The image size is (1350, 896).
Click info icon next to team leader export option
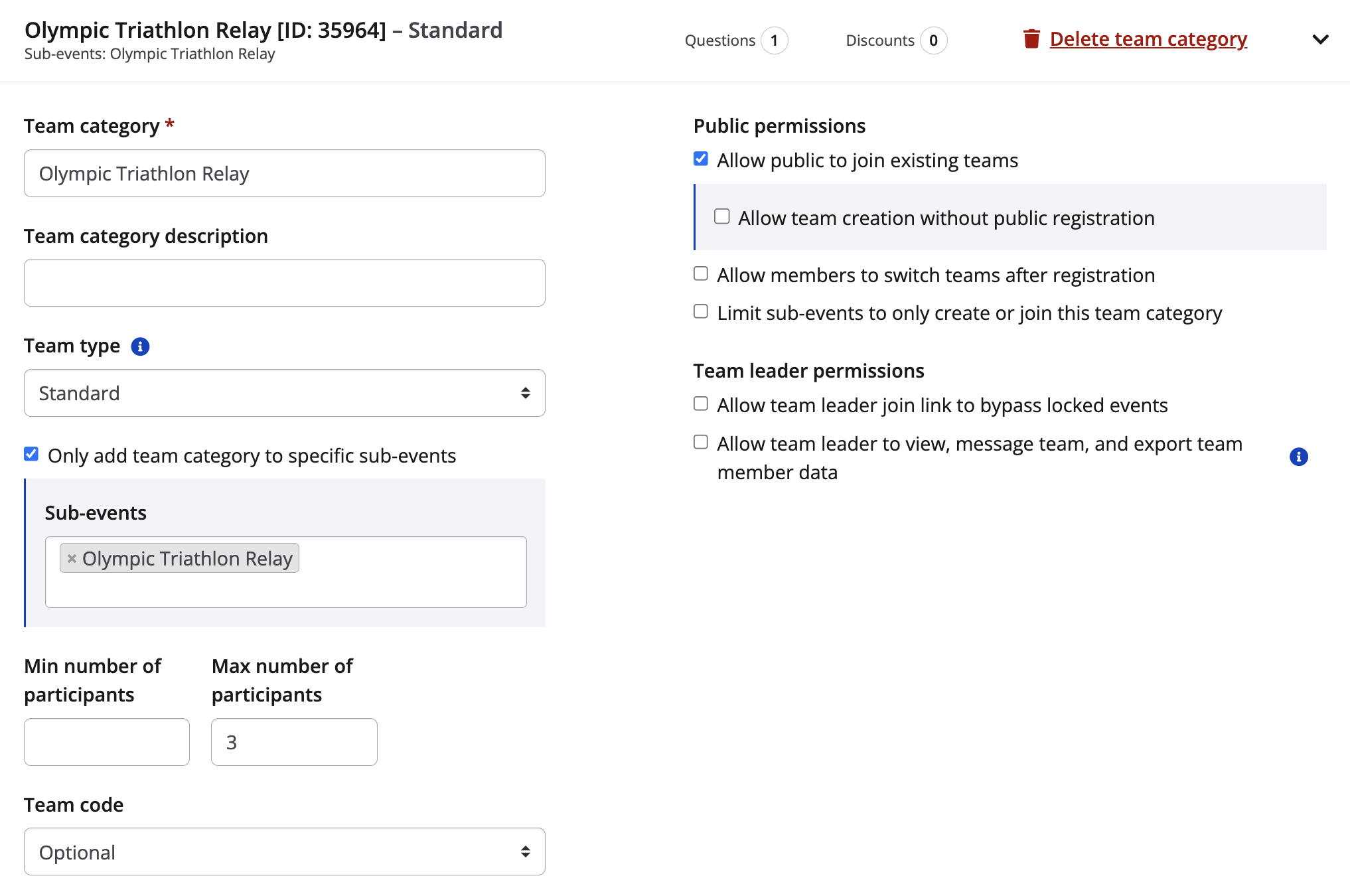tap(1298, 457)
